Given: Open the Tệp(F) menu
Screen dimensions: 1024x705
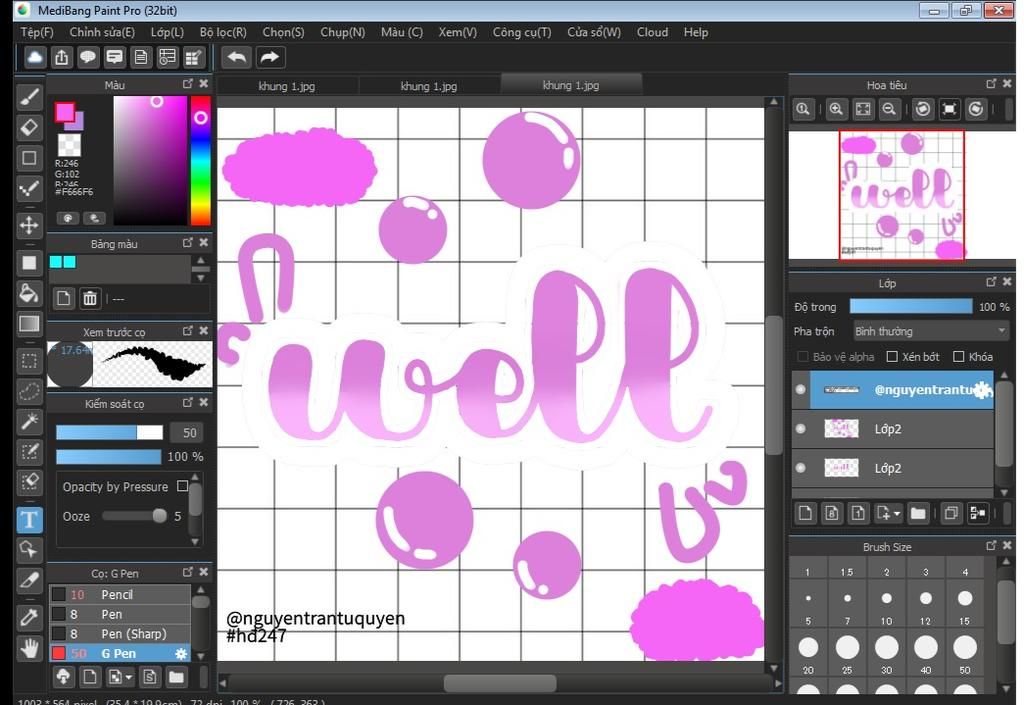Looking at the screenshot, I should coord(37,32).
